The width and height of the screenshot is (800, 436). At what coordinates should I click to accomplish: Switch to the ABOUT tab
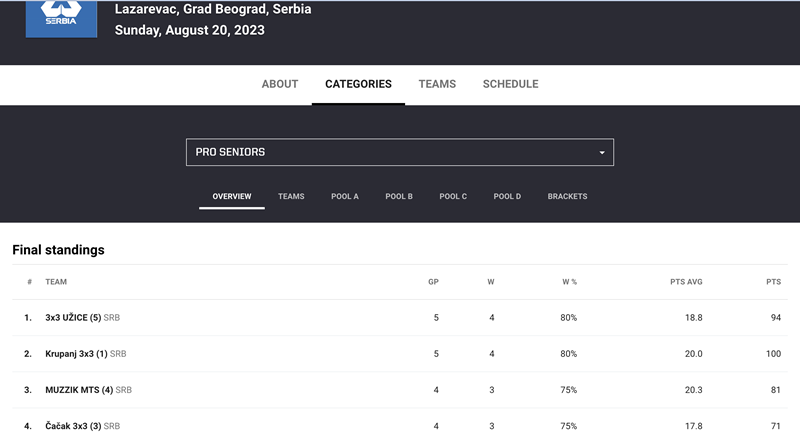(280, 84)
